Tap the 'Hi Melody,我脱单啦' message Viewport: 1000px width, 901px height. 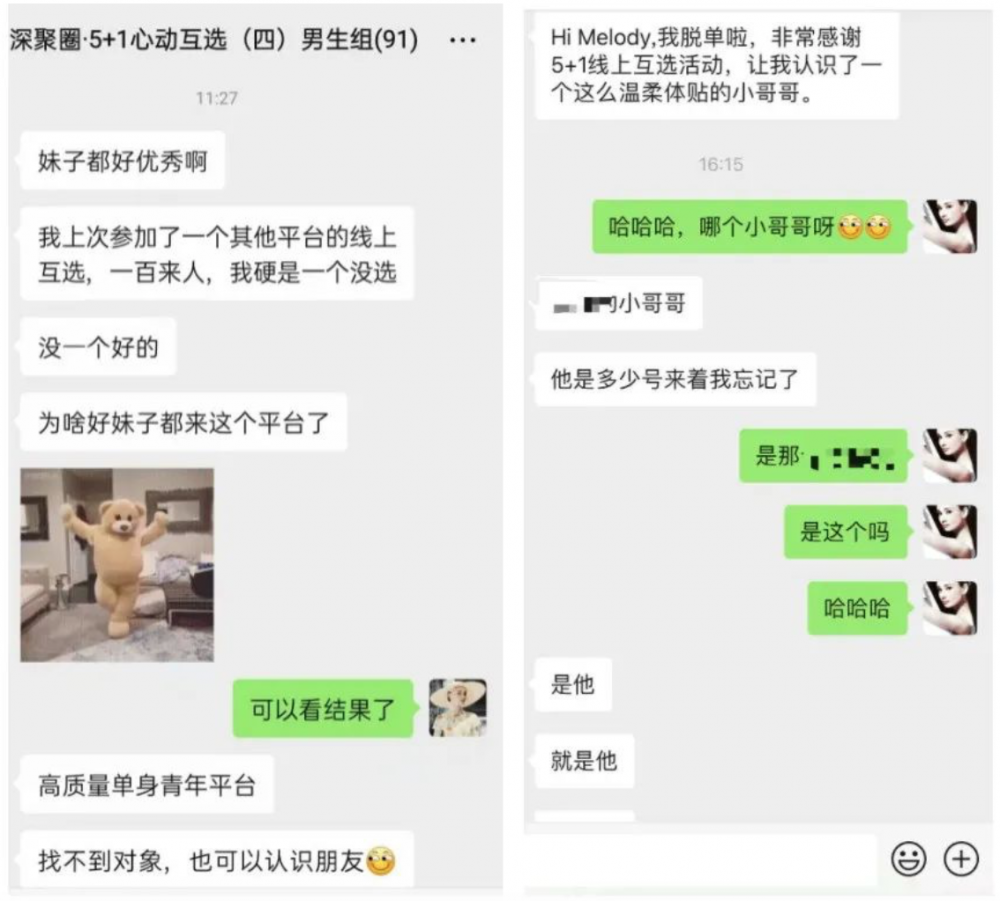tap(717, 65)
